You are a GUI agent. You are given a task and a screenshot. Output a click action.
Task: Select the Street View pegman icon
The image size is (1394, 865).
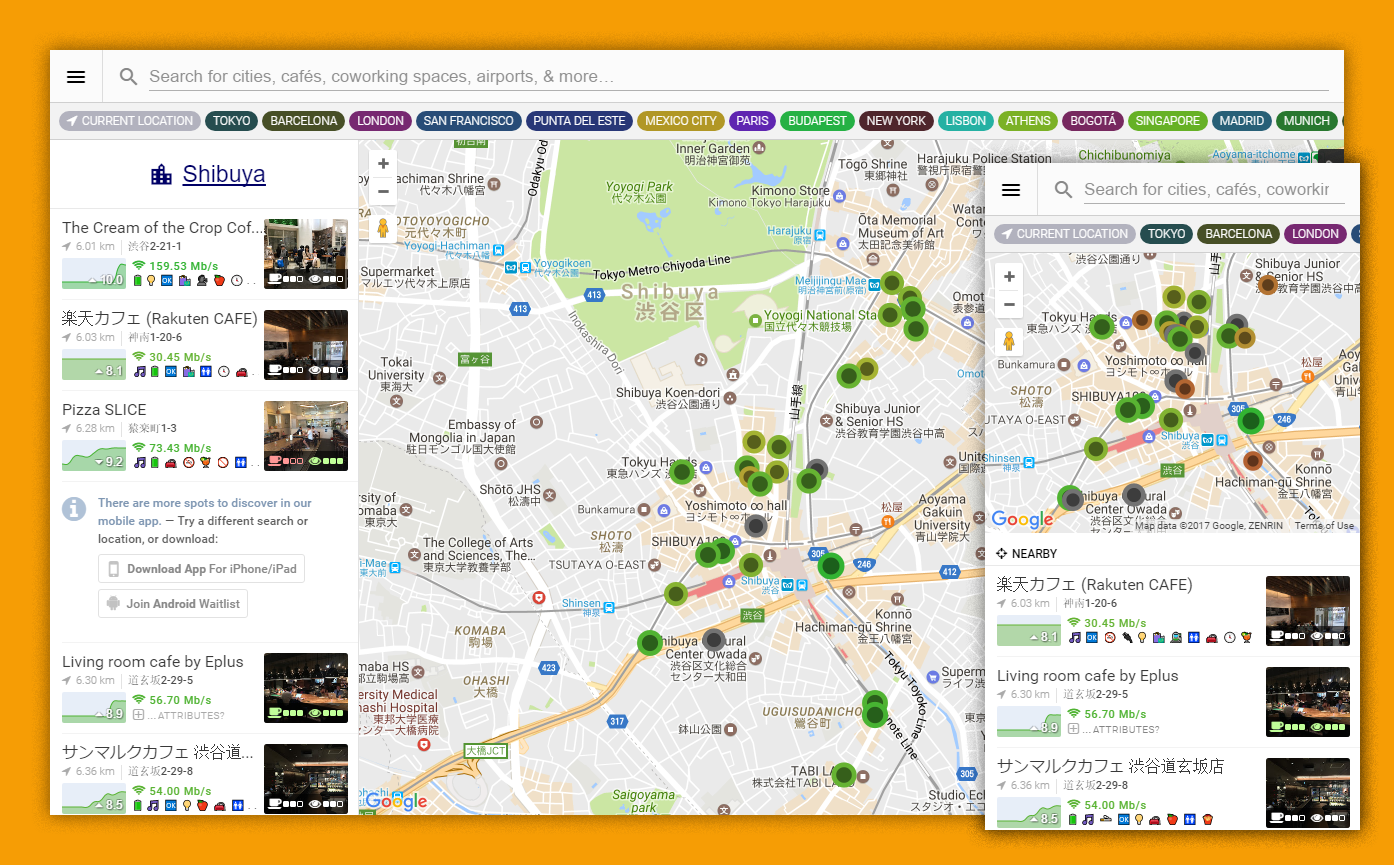point(383,226)
